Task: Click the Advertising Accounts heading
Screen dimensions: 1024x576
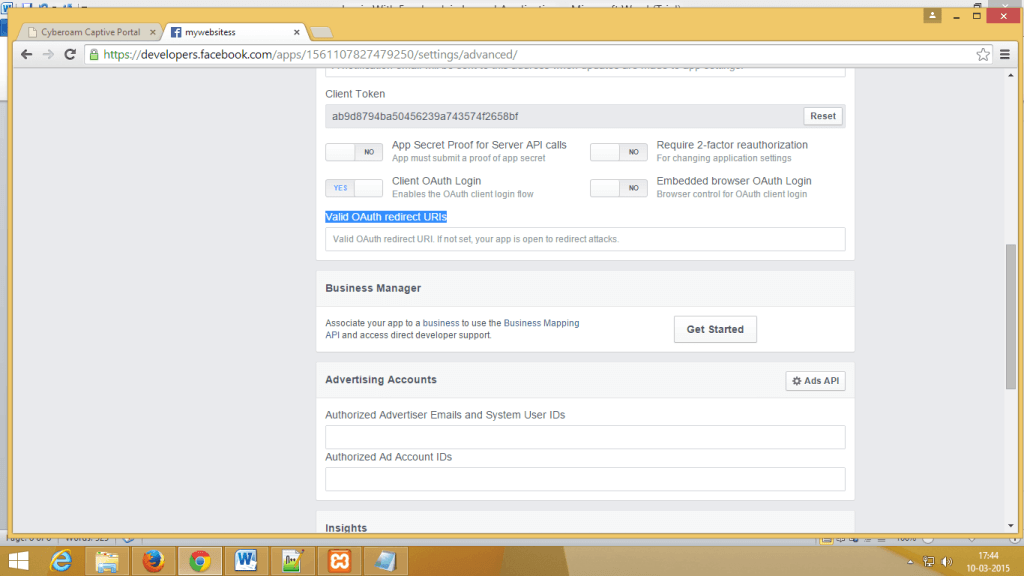Action: (x=381, y=379)
